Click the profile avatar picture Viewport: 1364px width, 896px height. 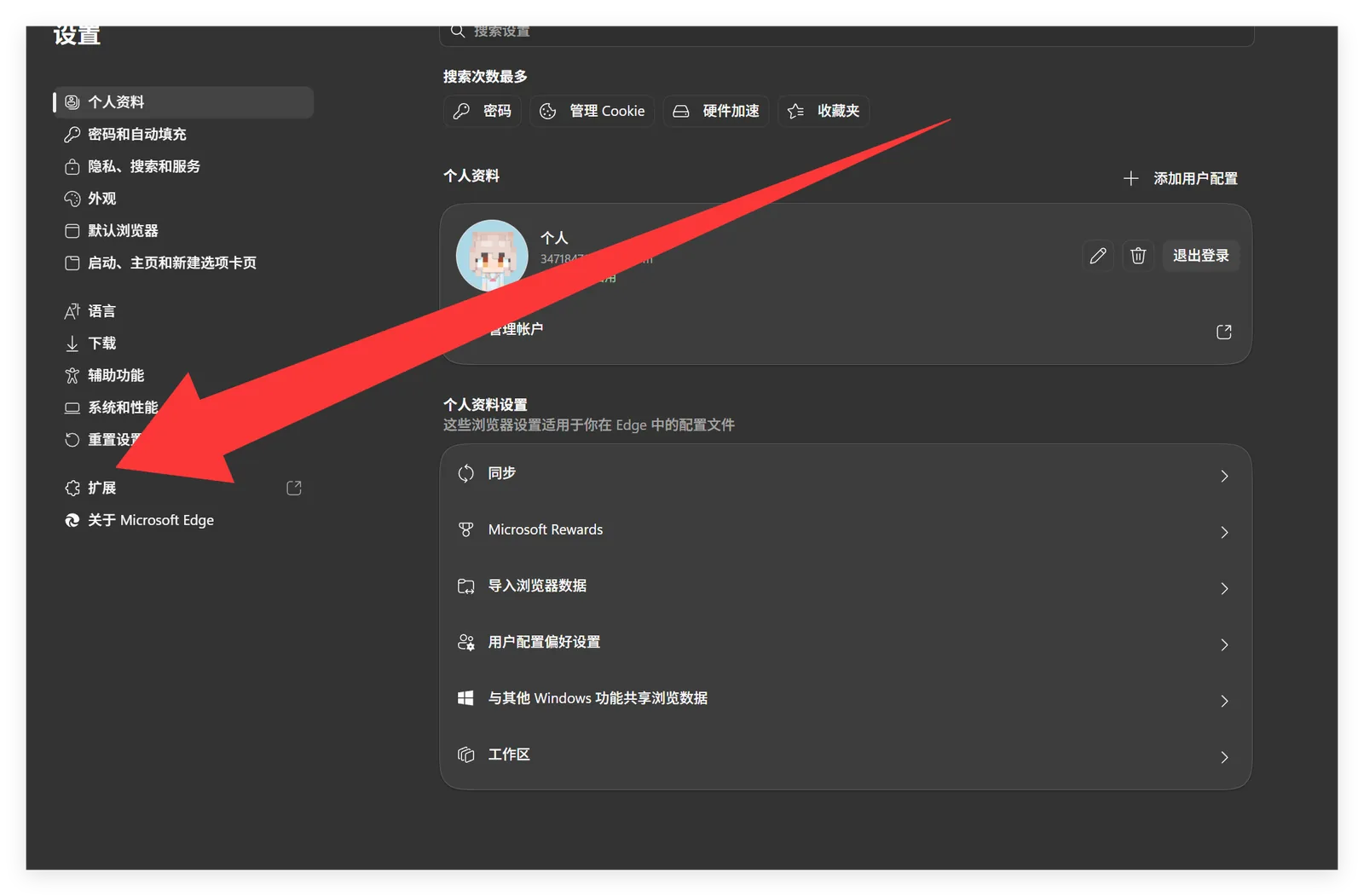click(x=492, y=256)
